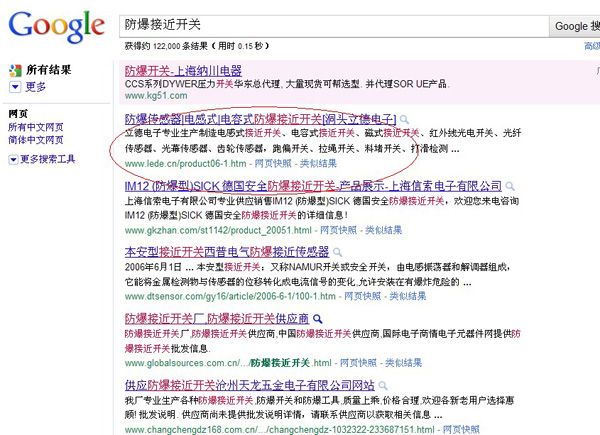
Task: Expand the 更多 dropdown arrow in sidebar
Action: coord(15,87)
